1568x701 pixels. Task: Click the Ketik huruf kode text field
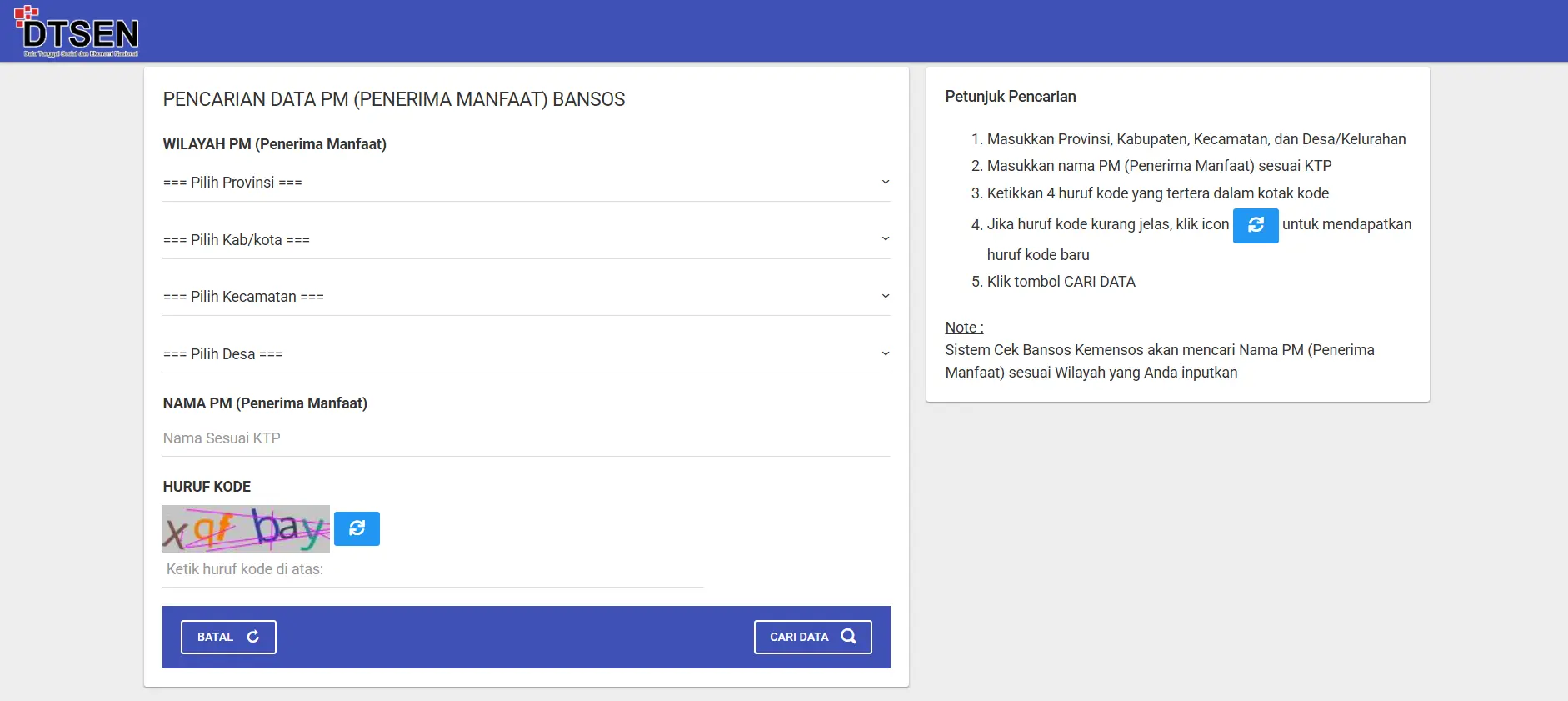tap(432, 570)
